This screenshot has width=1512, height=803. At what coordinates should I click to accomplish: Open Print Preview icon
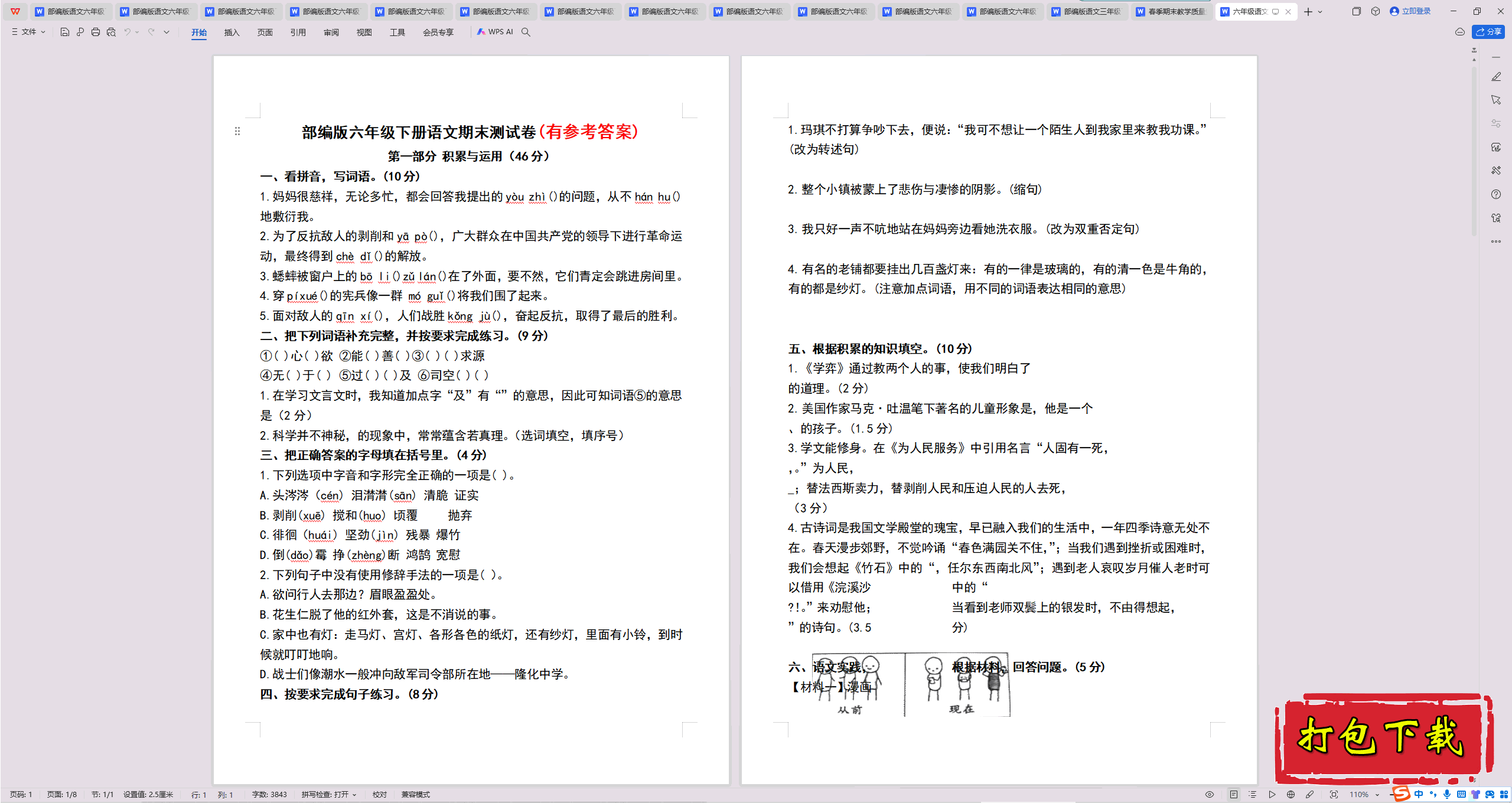[x=111, y=32]
